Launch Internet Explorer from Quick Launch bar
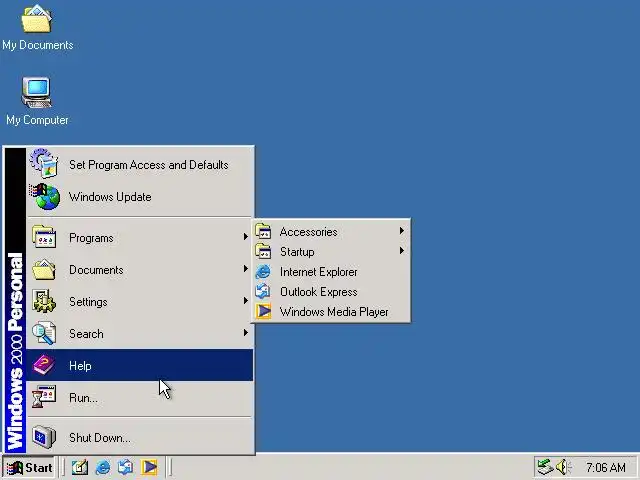This screenshot has height=480, width=640. [102, 467]
